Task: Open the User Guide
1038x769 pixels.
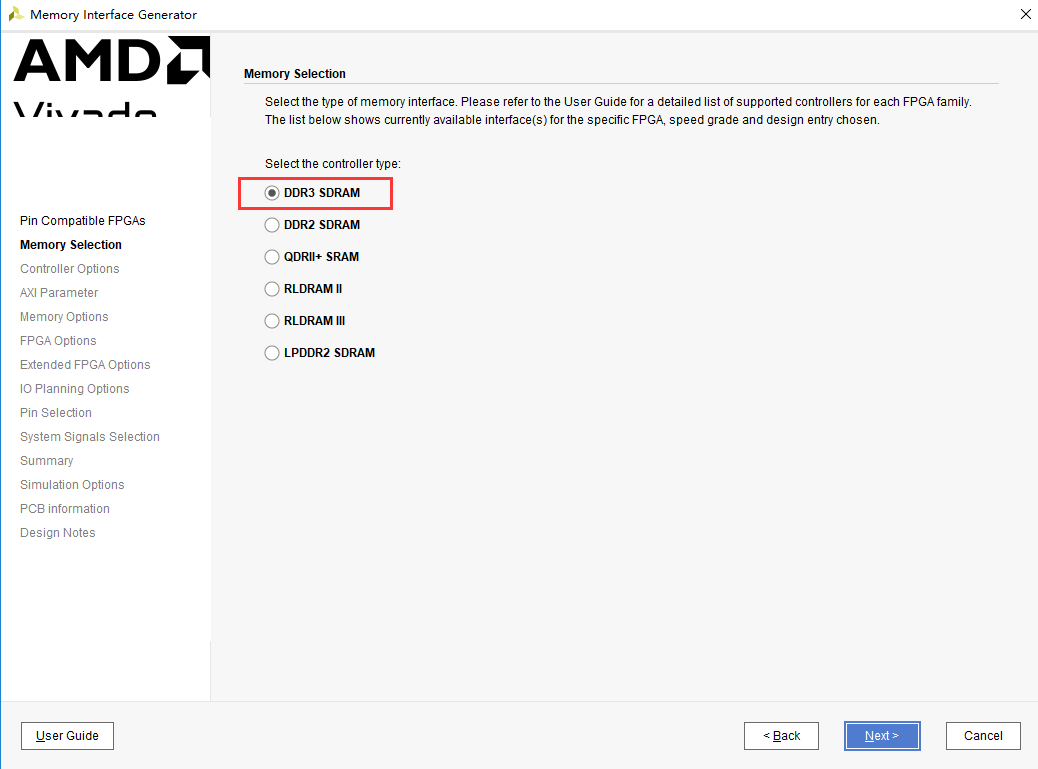Action: point(68,736)
